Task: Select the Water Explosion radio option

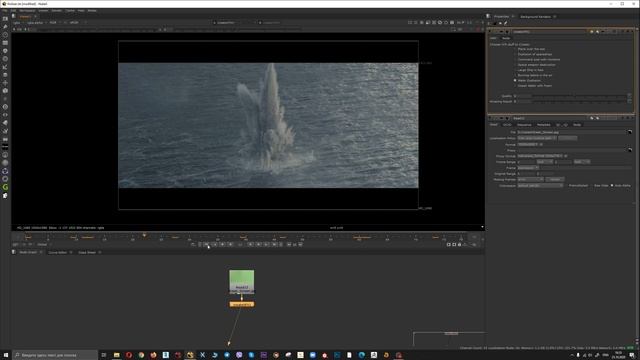Action: tap(516, 80)
